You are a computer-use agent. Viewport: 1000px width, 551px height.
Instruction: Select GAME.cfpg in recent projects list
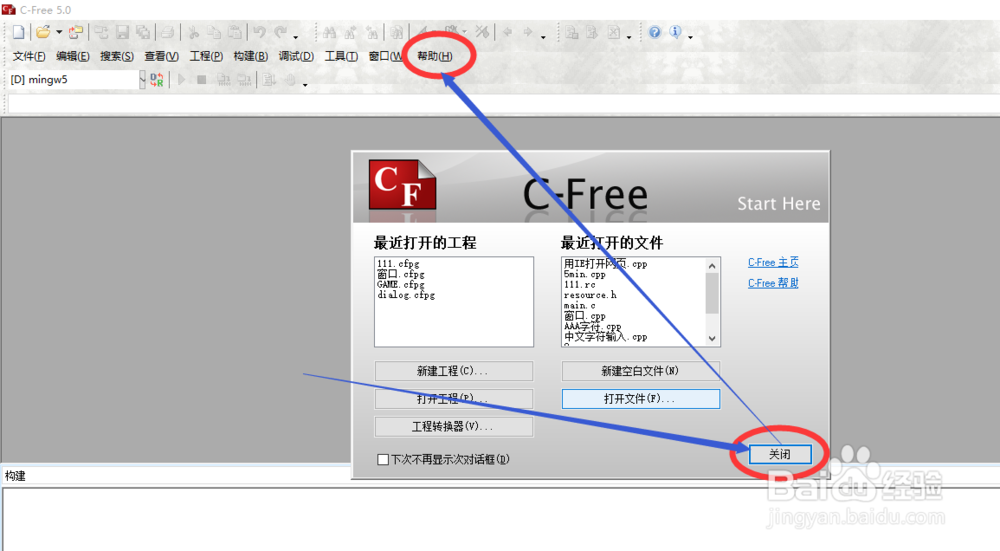(401, 284)
